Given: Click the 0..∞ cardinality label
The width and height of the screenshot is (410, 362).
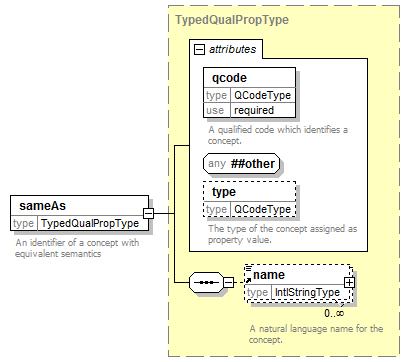Looking at the screenshot, I should 334,313.
